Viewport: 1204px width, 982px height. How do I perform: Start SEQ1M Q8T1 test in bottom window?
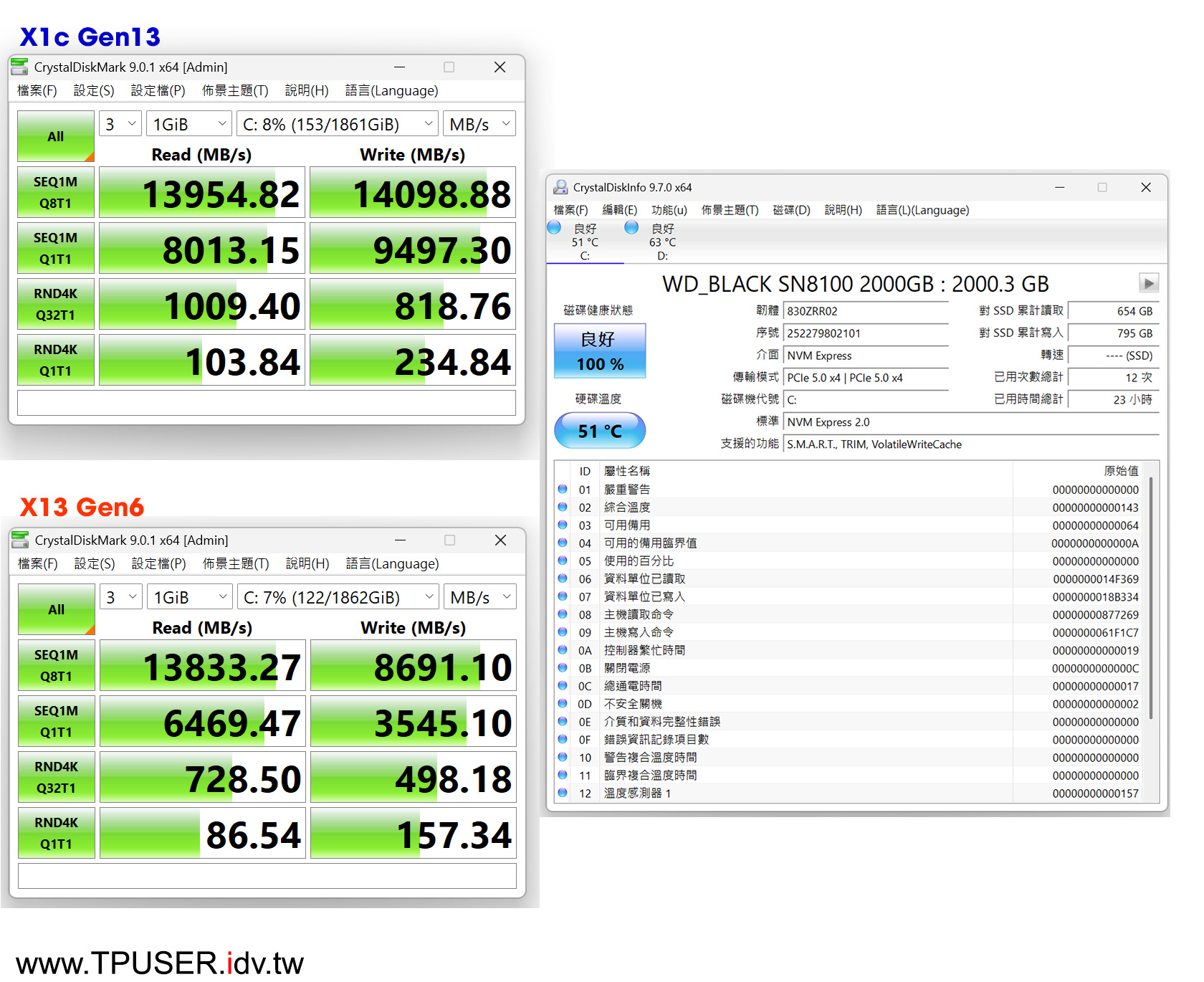(x=57, y=665)
